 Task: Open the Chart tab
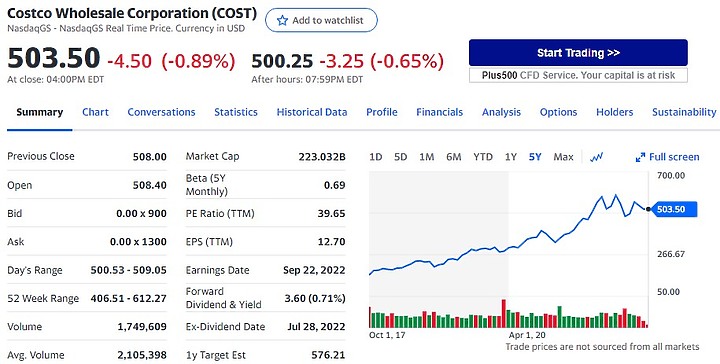tap(96, 112)
